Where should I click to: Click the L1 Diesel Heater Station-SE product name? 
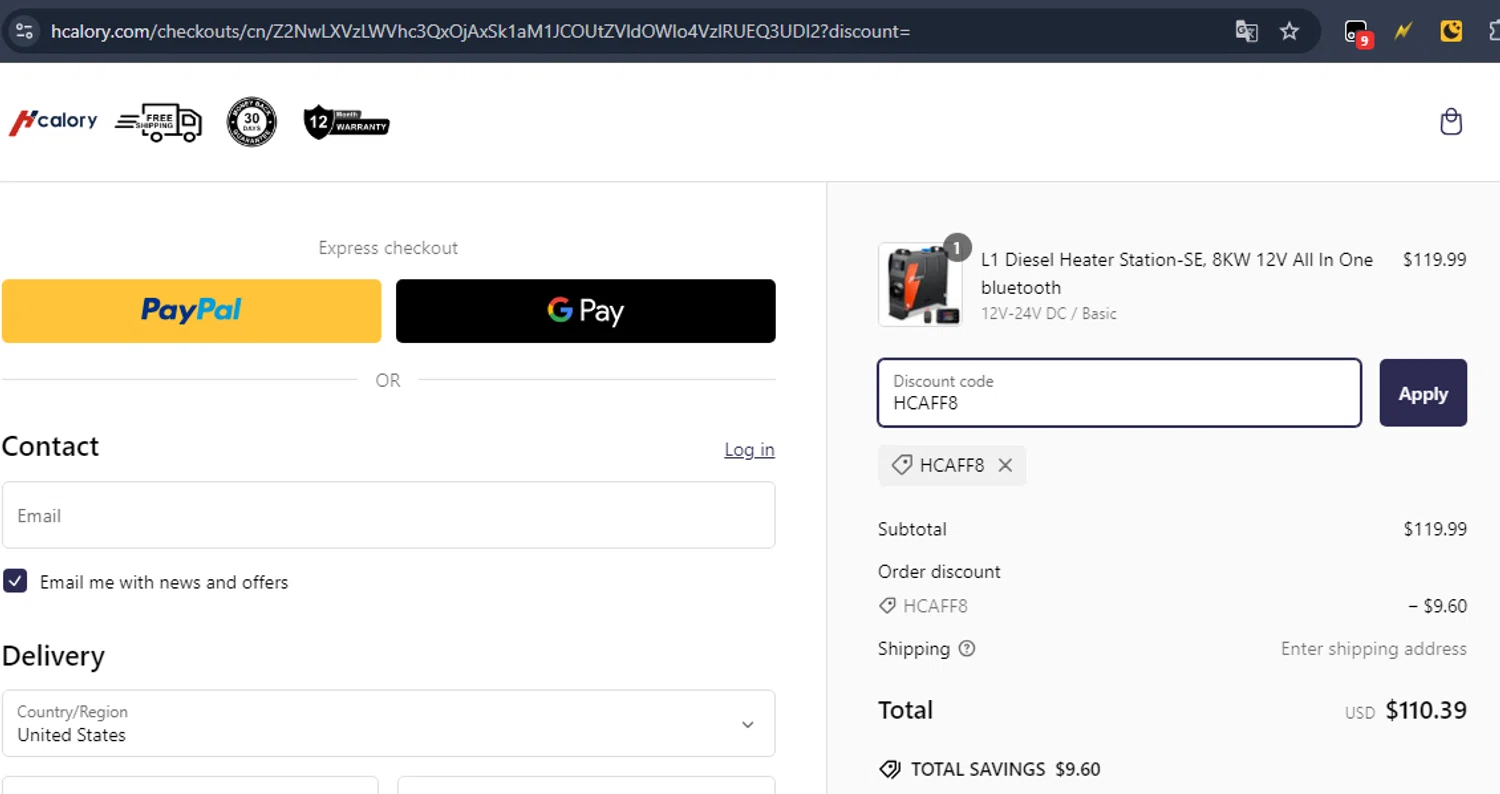tap(1177, 273)
